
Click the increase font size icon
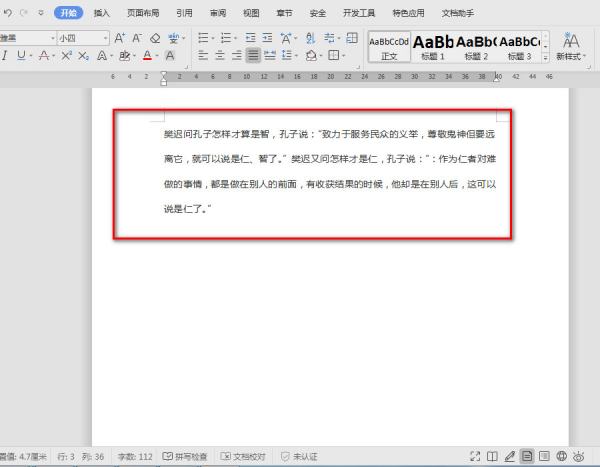pos(120,38)
